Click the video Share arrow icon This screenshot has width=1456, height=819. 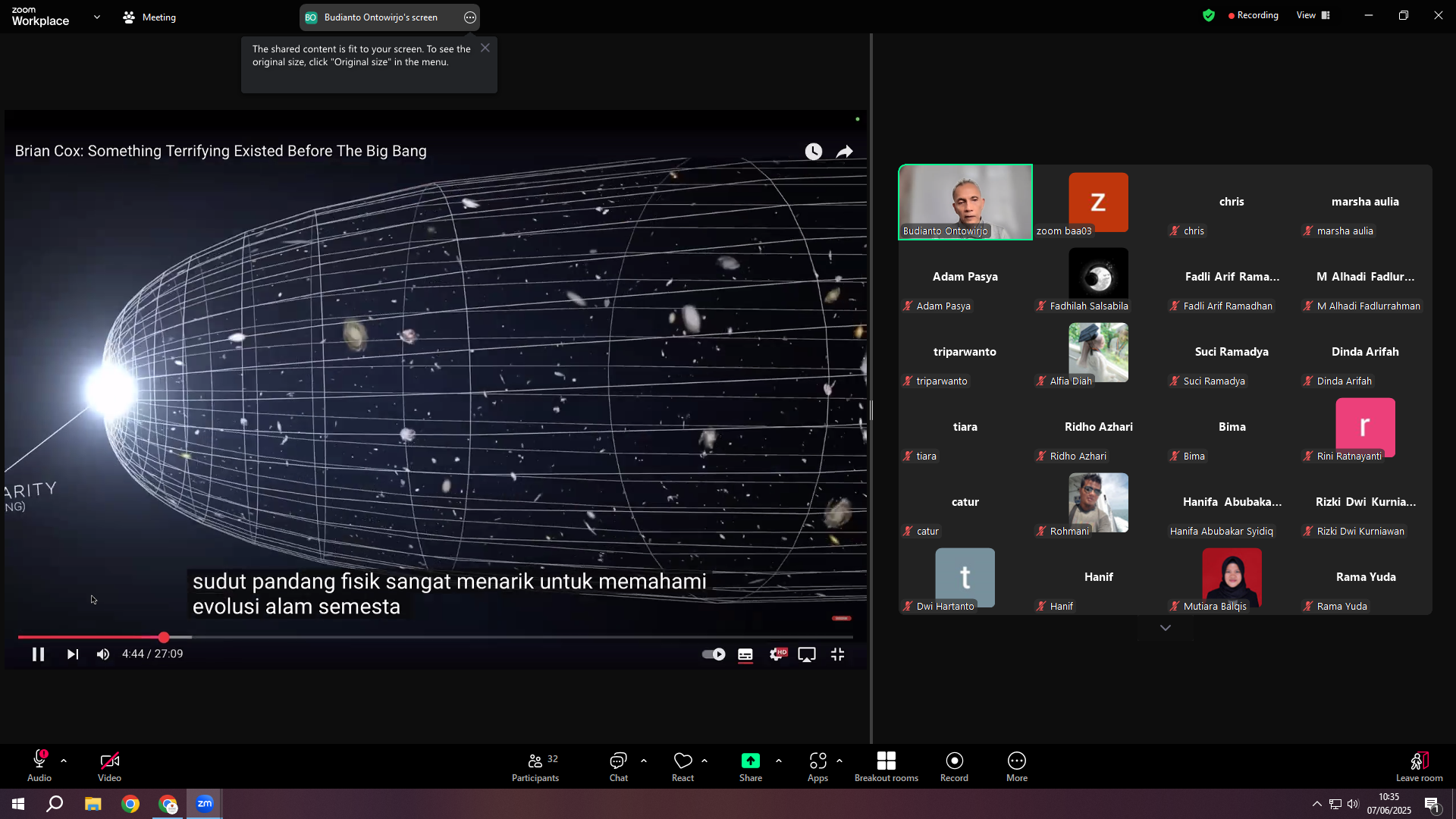pyautogui.click(x=845, y=152)
